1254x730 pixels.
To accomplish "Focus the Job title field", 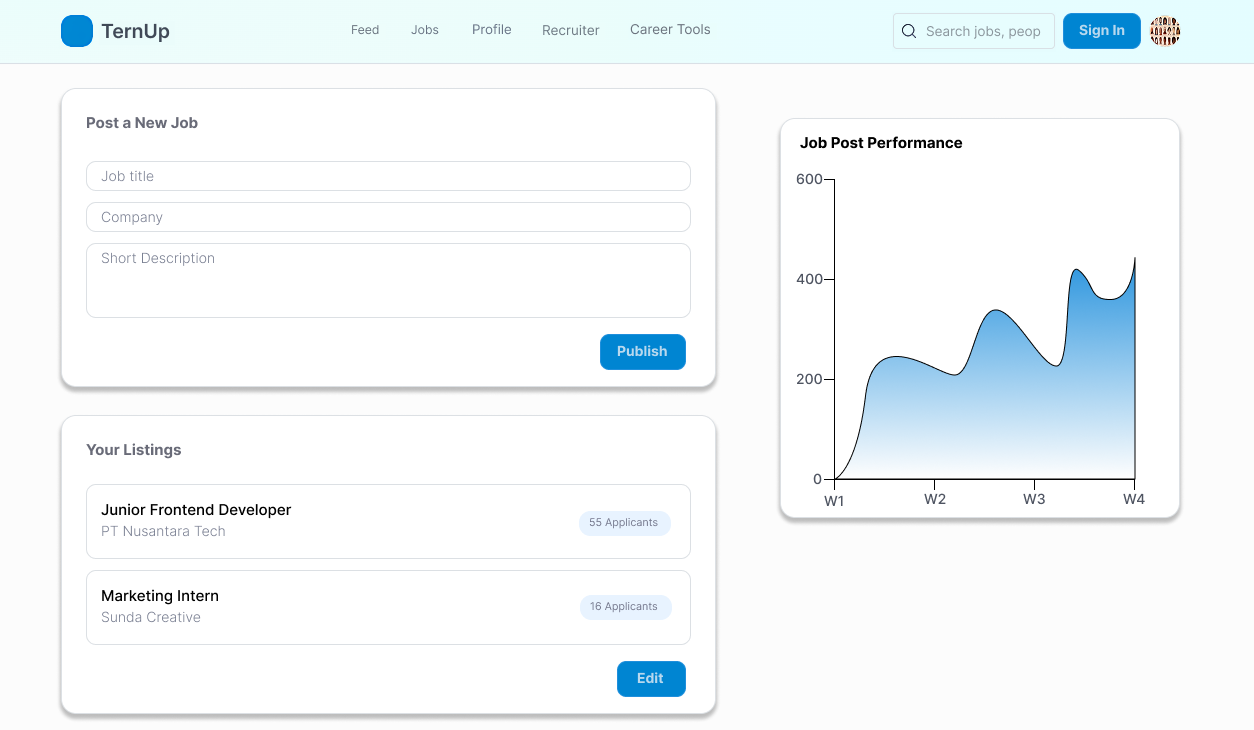I will pyautogui.click(x=388, y=176).
